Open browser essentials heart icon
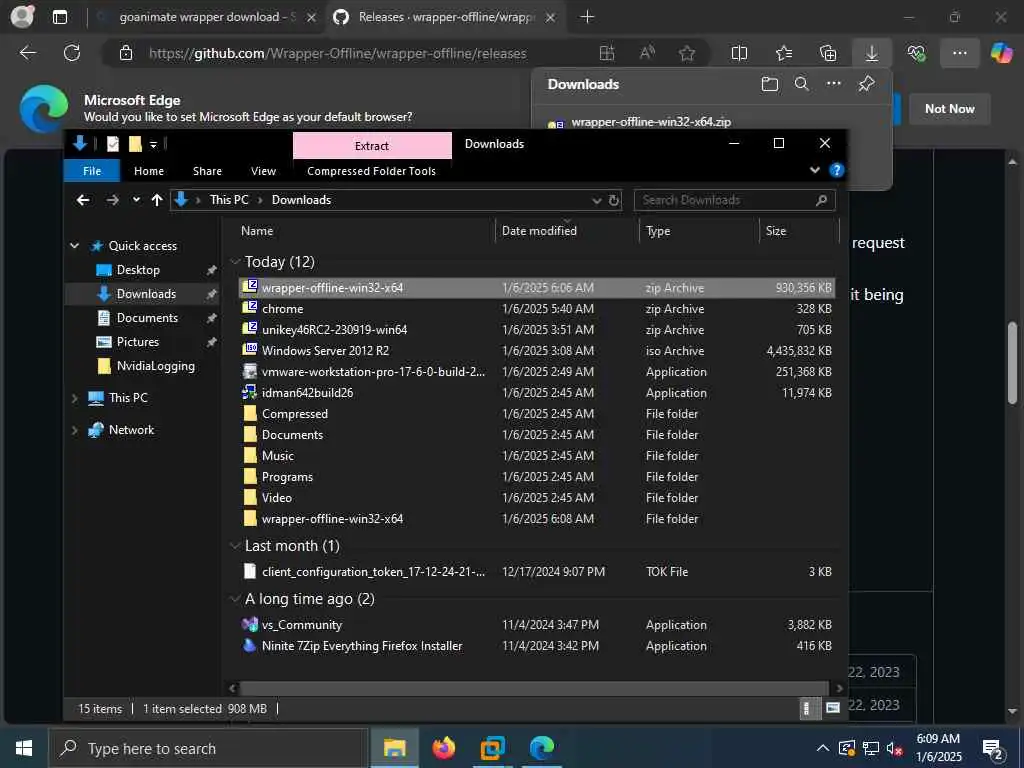 click(x=916, y=54)
